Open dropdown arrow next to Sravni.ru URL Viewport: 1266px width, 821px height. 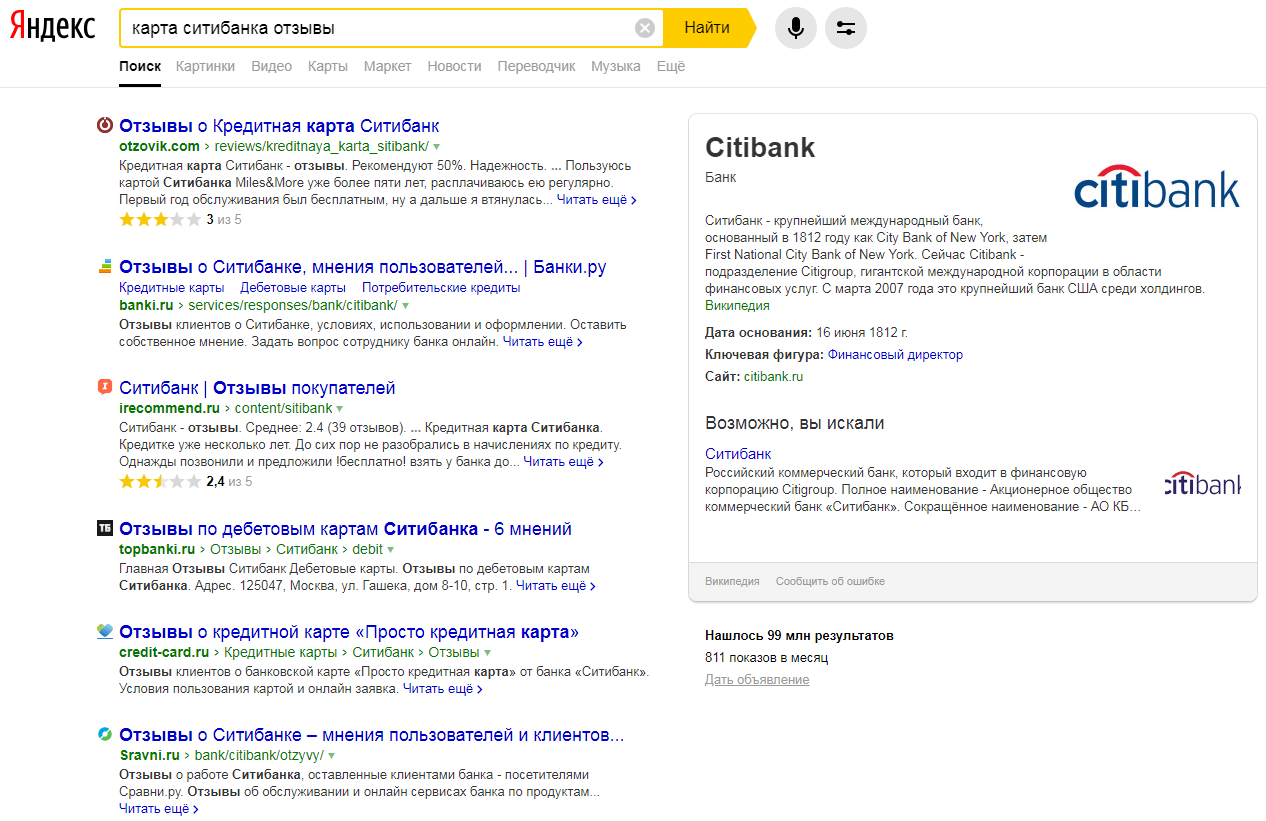tap(331, 756)
